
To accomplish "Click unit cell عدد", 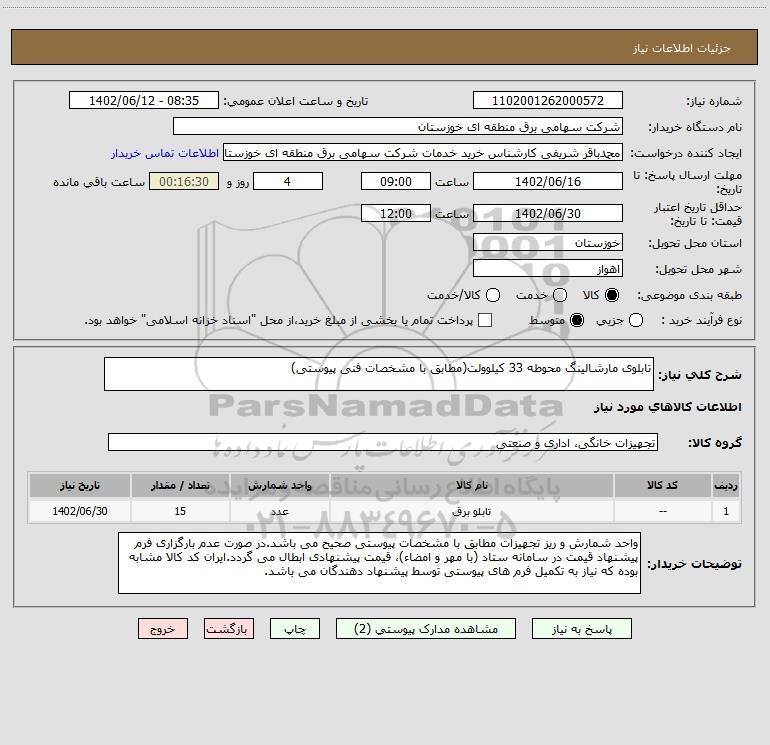I will [279, 511].
